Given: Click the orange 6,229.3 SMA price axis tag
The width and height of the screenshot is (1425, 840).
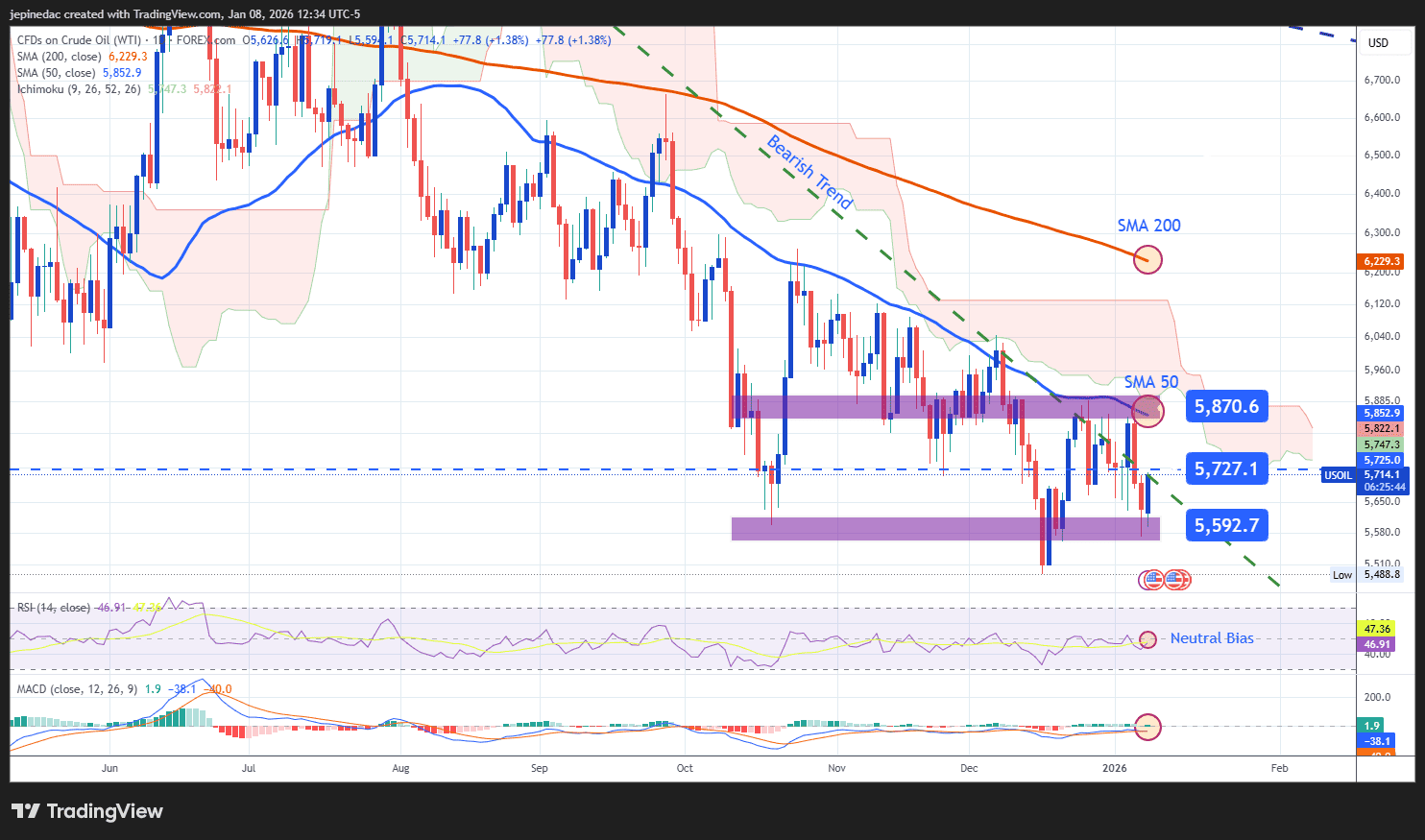Looking at the screenshot, I should tap(1382, 261).
